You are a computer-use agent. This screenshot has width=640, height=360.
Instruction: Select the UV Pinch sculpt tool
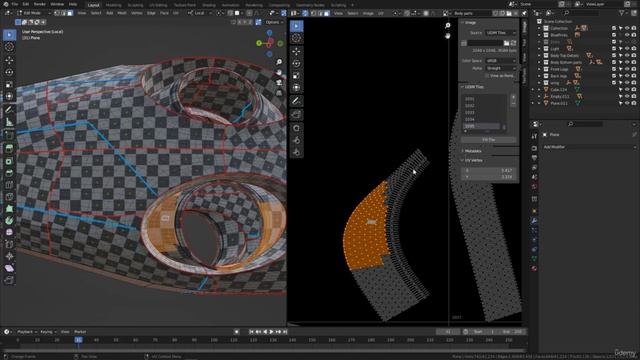tap(297, 152)
